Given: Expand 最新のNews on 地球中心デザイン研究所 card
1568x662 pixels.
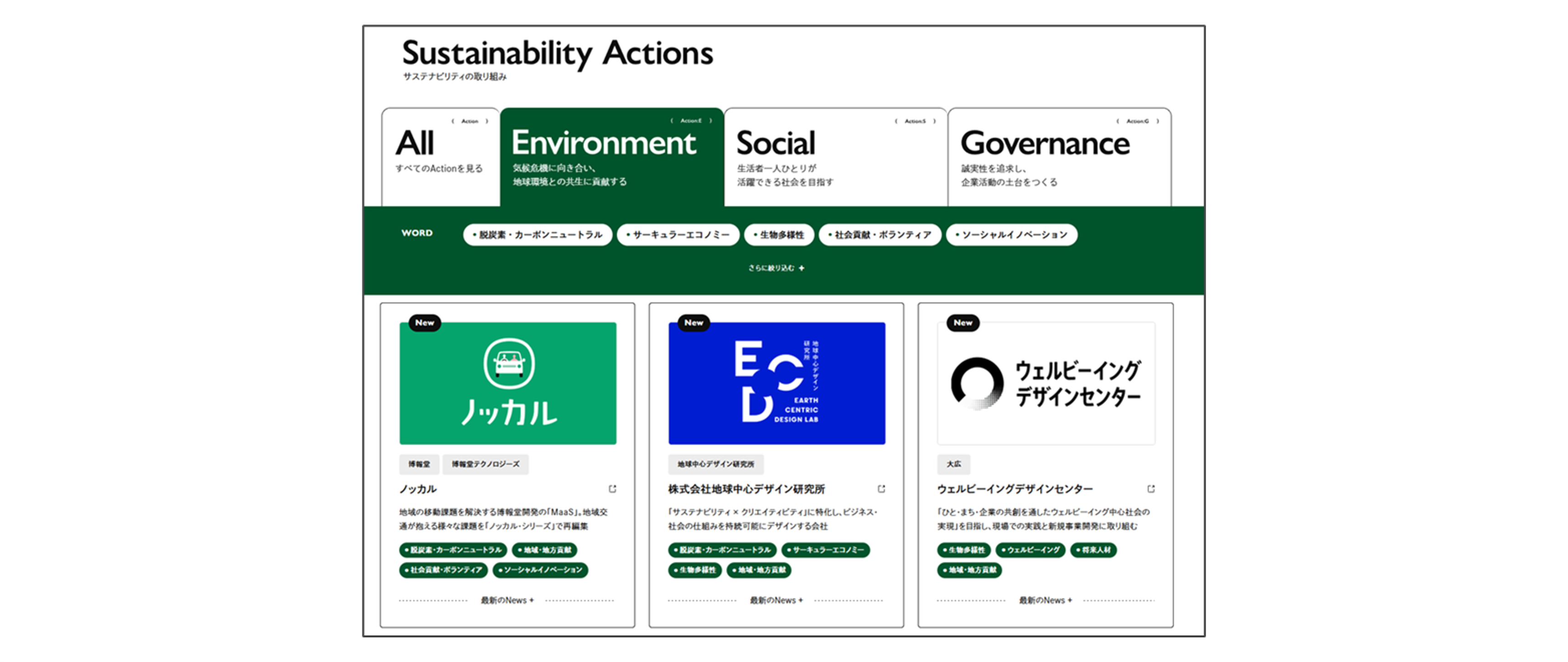Looking at the screenshot, I should tap(776, 600).
